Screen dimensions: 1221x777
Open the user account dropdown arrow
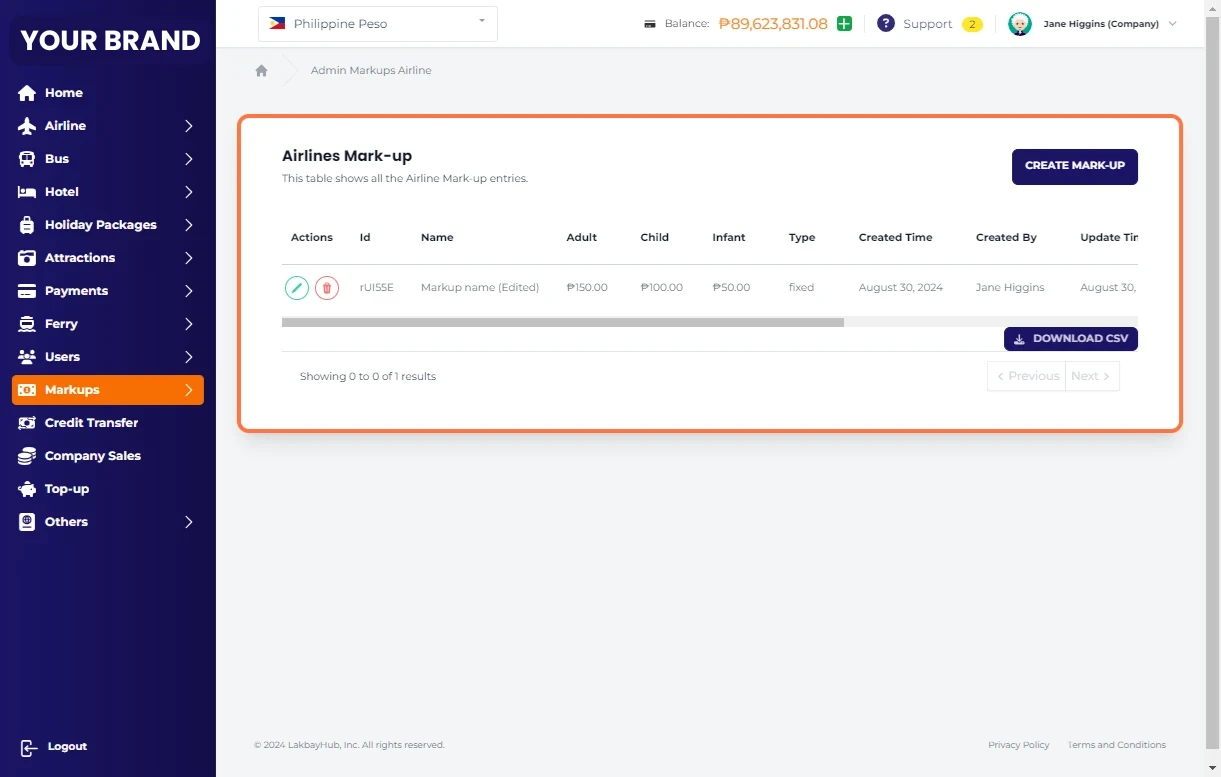(1172, 24)
